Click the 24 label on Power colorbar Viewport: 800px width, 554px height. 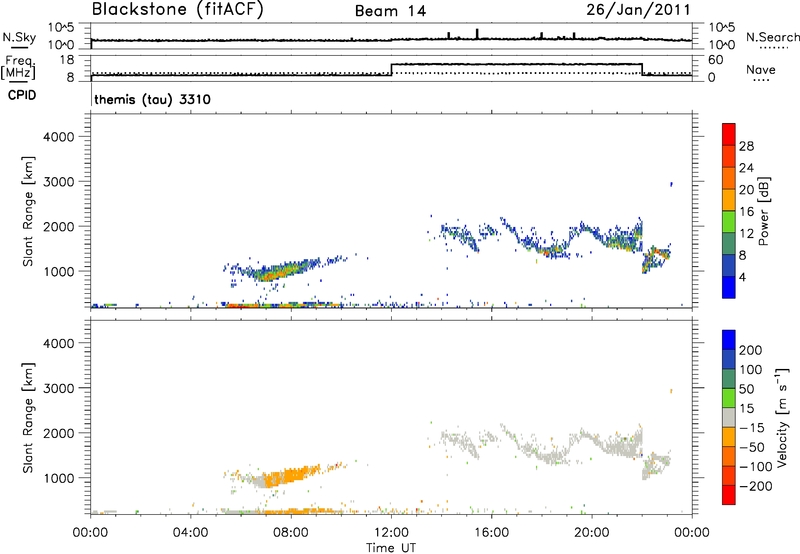tap(746, 168)
